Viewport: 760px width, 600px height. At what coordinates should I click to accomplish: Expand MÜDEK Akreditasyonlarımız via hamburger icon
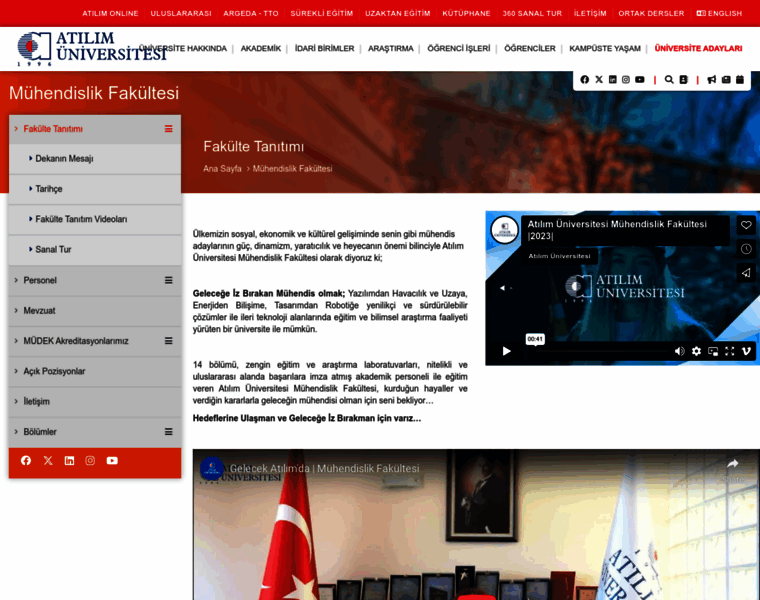tap(168, 341)
